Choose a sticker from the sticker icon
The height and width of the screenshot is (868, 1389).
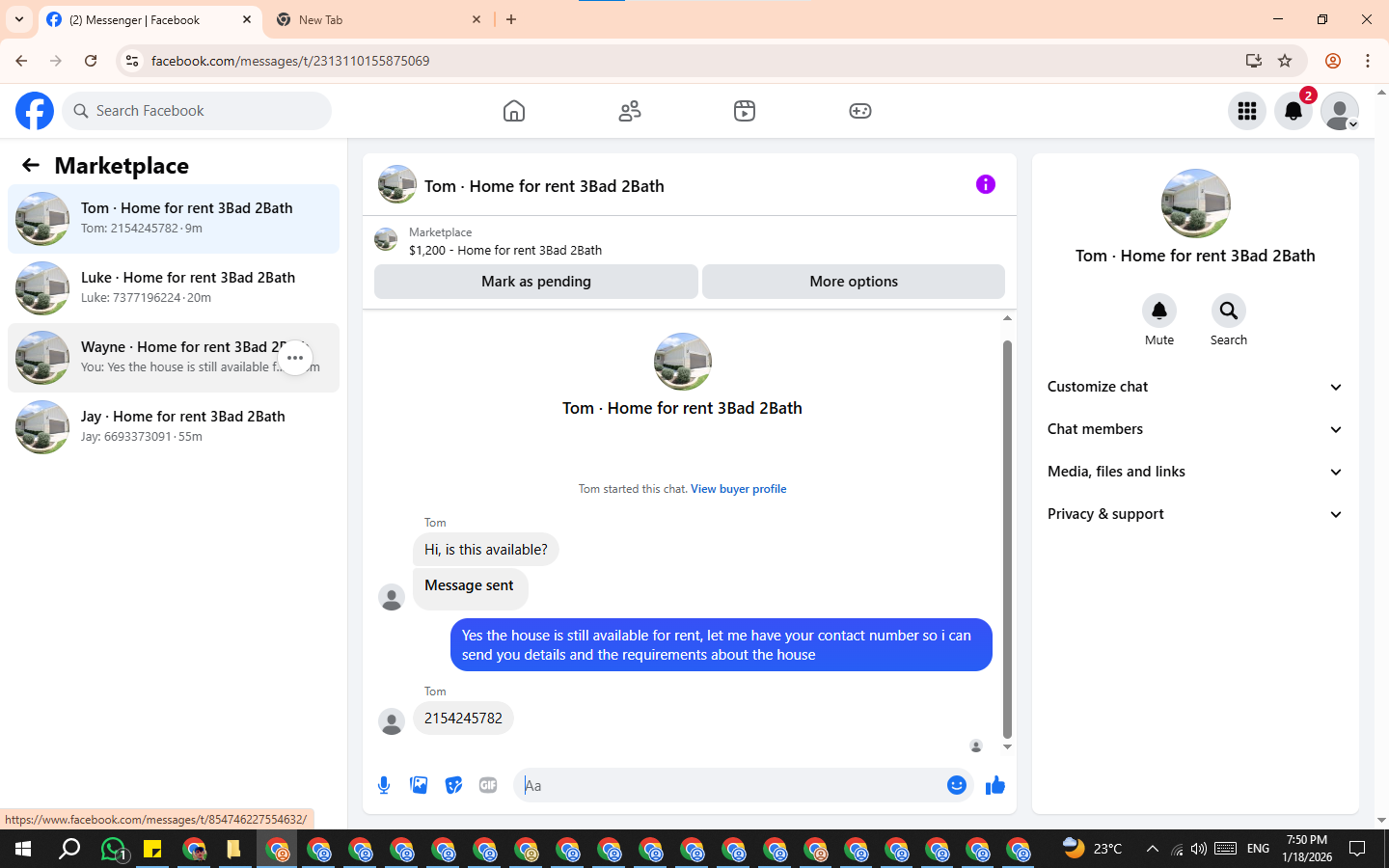(x=453, y=785)
